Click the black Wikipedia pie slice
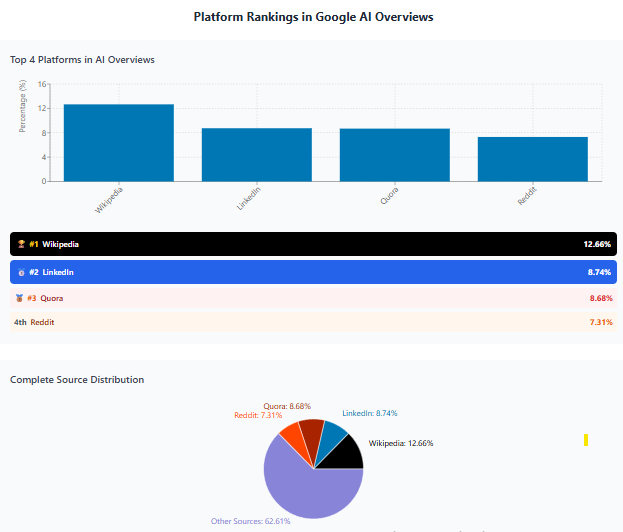 (x=345, y=456)
